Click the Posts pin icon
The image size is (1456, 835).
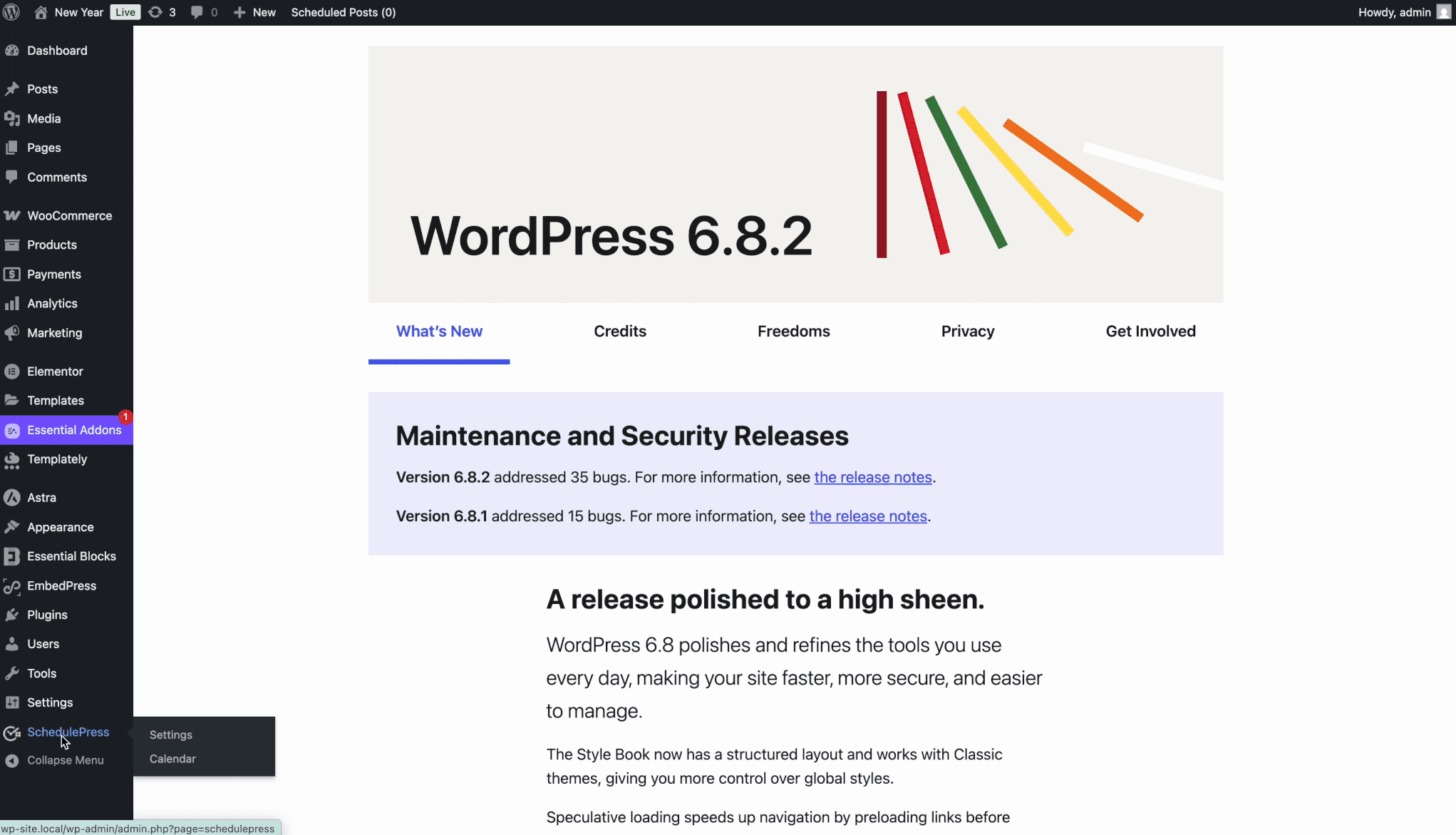click(x=12, y=89)
